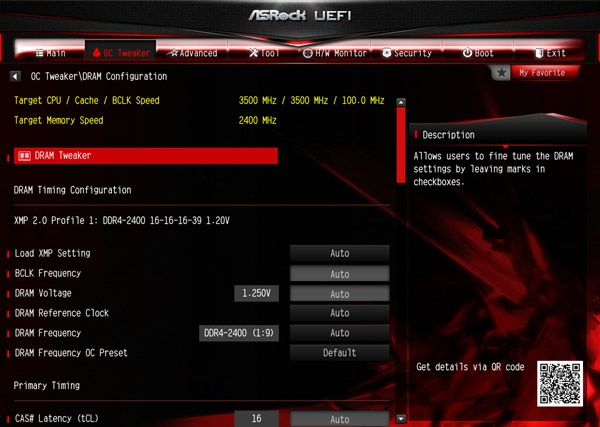This screenshot has height=427, width=600.
Task: Select the Load XMP Setting label
Action: [52, 253]
